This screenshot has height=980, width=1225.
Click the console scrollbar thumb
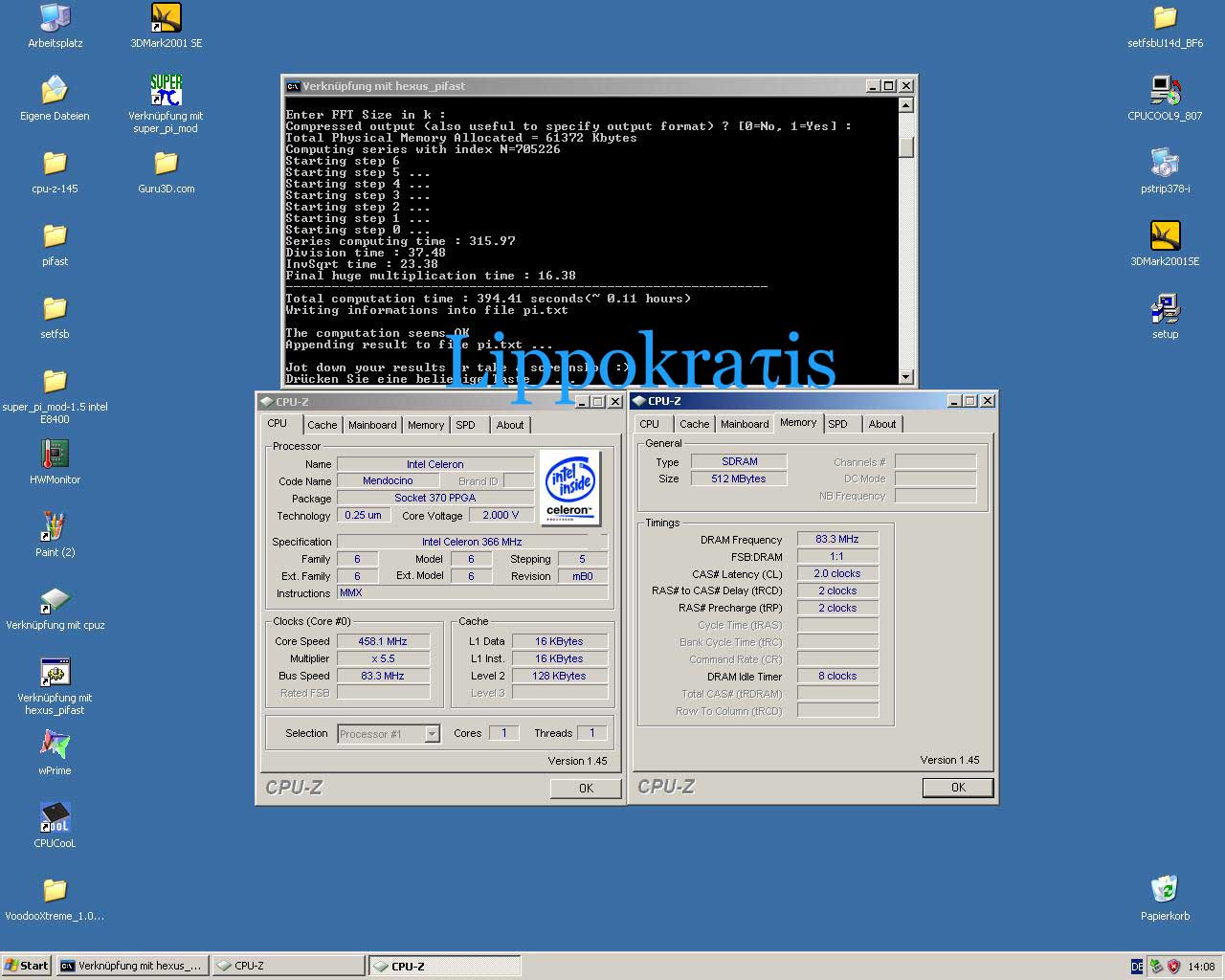tap(906, 147)
